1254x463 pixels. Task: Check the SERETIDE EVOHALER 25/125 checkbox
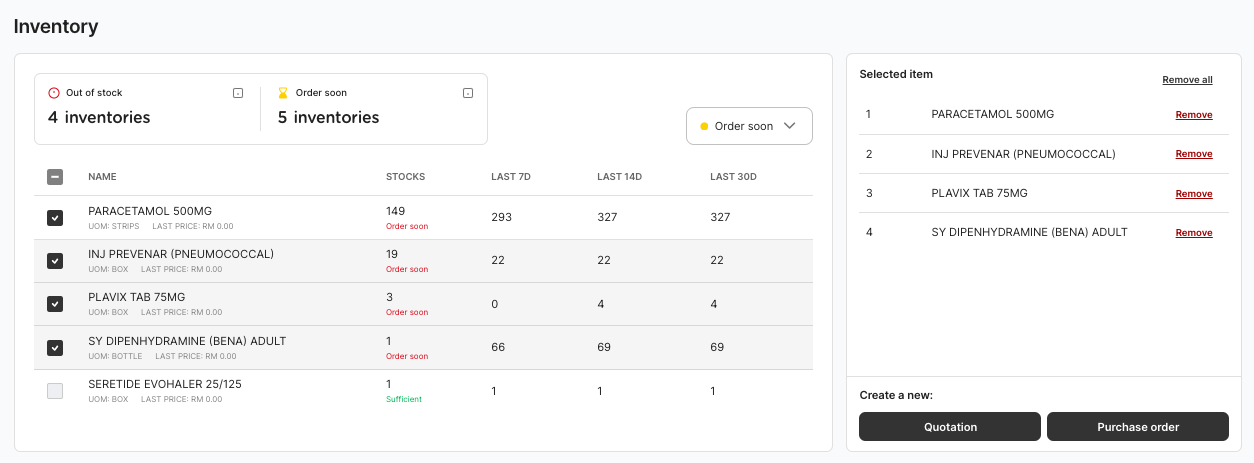pyautogui.click(x=55, y=391)
